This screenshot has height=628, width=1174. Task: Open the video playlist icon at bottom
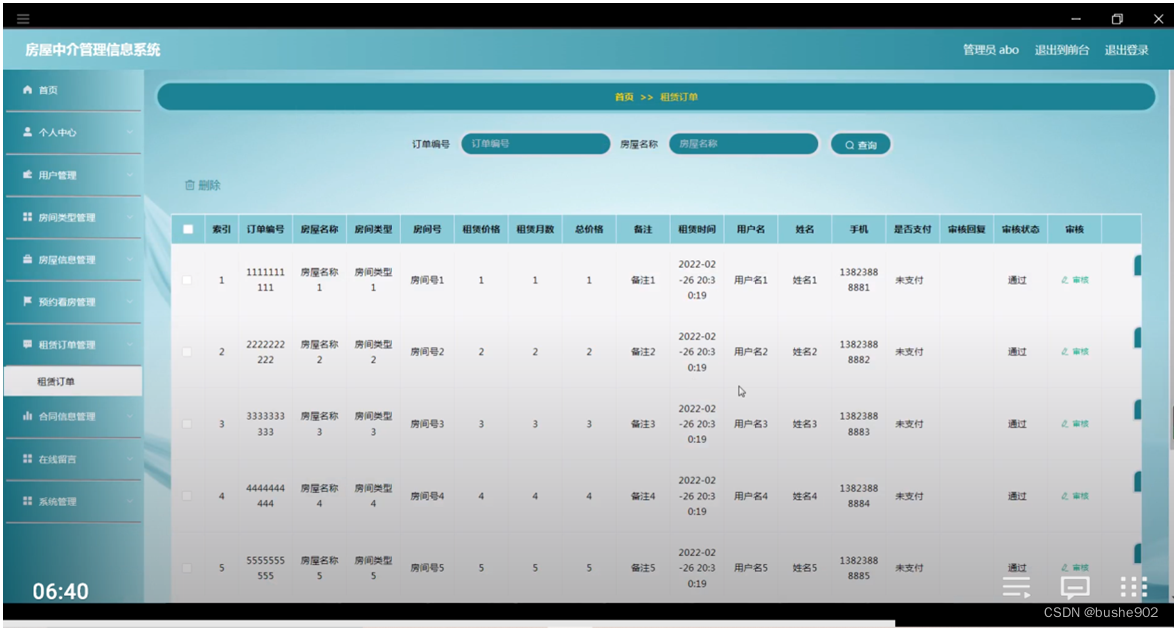(1016, 588)
